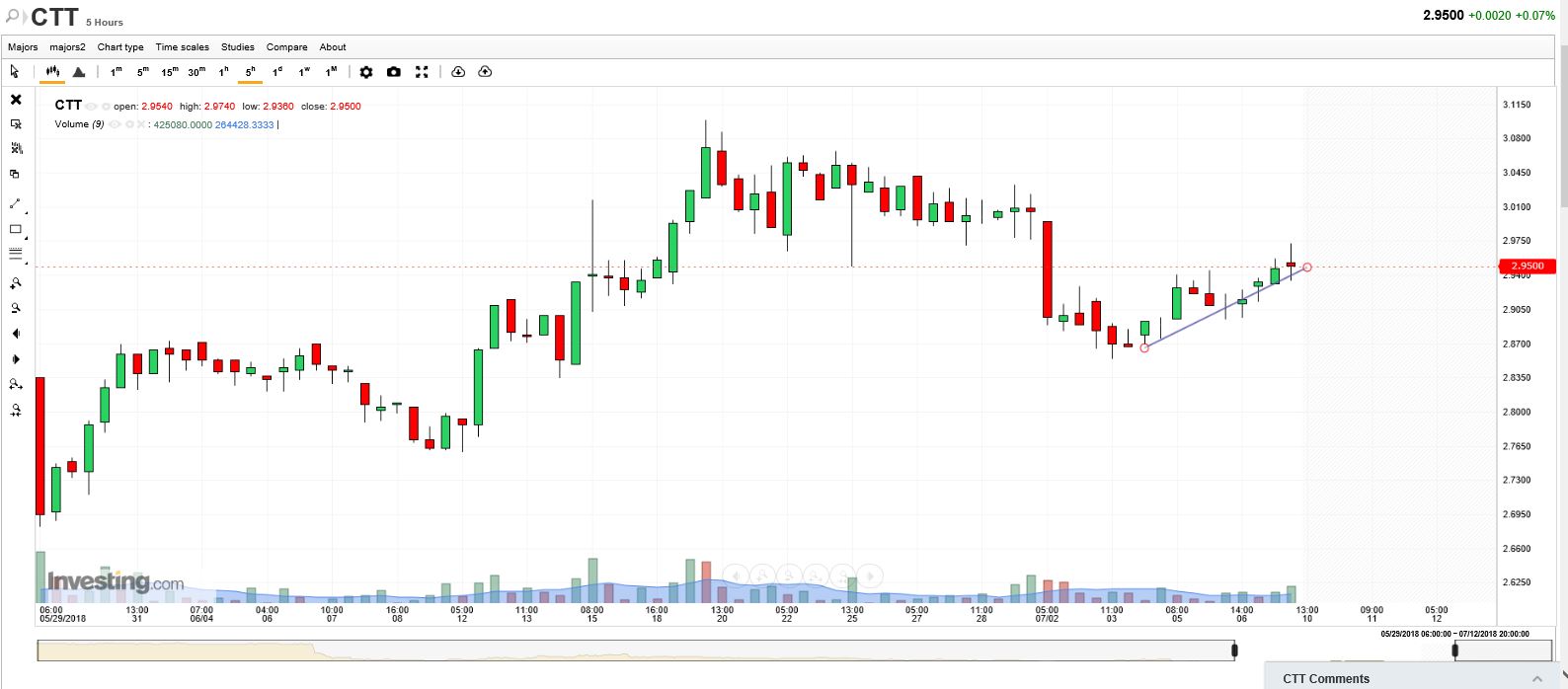This screenshot has width=1568, height=689.
Task: Select the 1 day timeframe button
Action: (277, 72)
